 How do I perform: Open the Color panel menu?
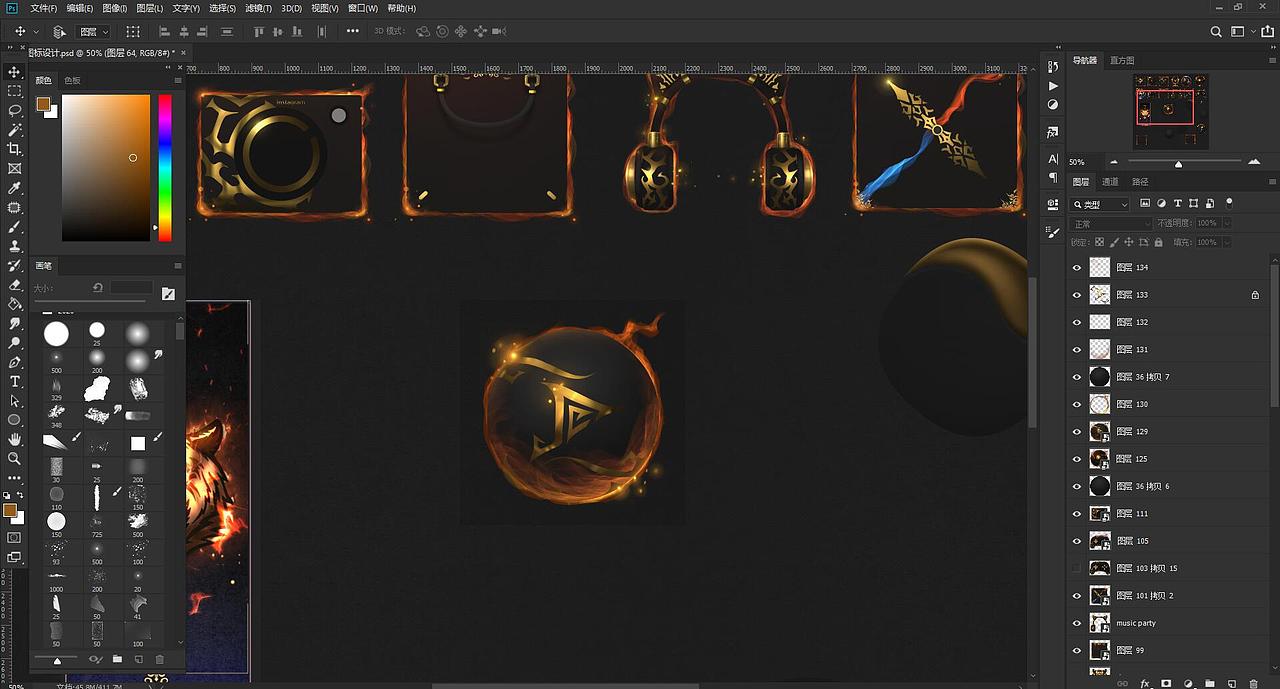point(178,80)
